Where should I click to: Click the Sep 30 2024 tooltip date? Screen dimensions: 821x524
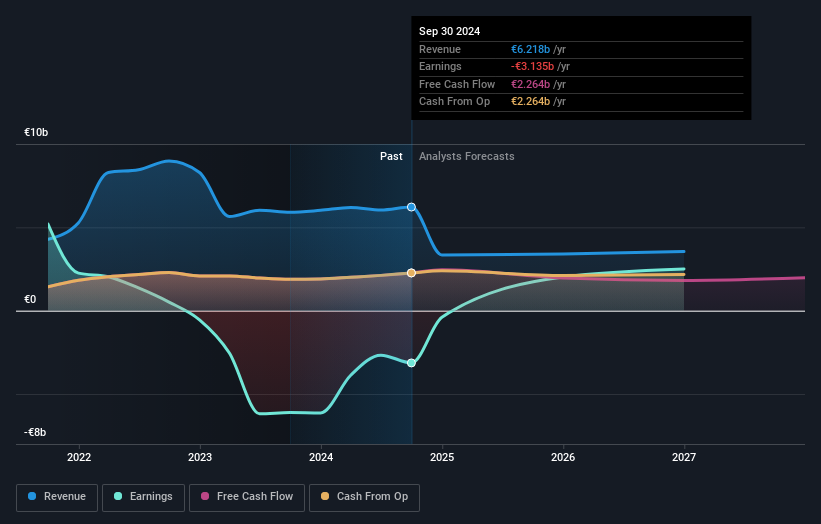pyautogui.click(x=449, y=31)
